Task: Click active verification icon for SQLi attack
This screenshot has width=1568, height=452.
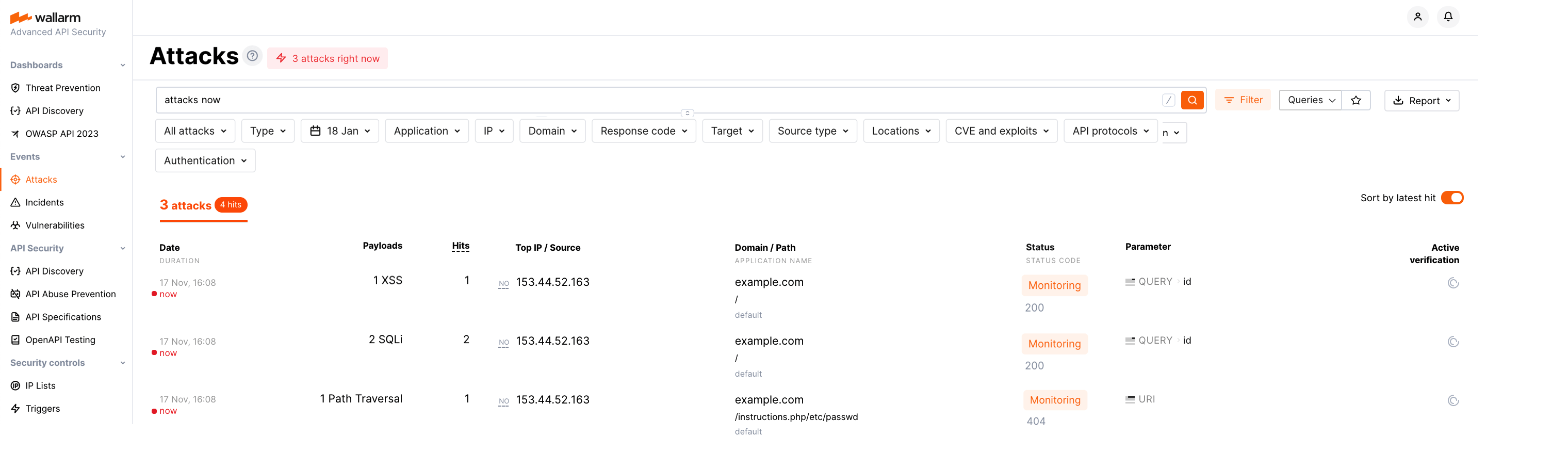Action: click(1453, 342)
